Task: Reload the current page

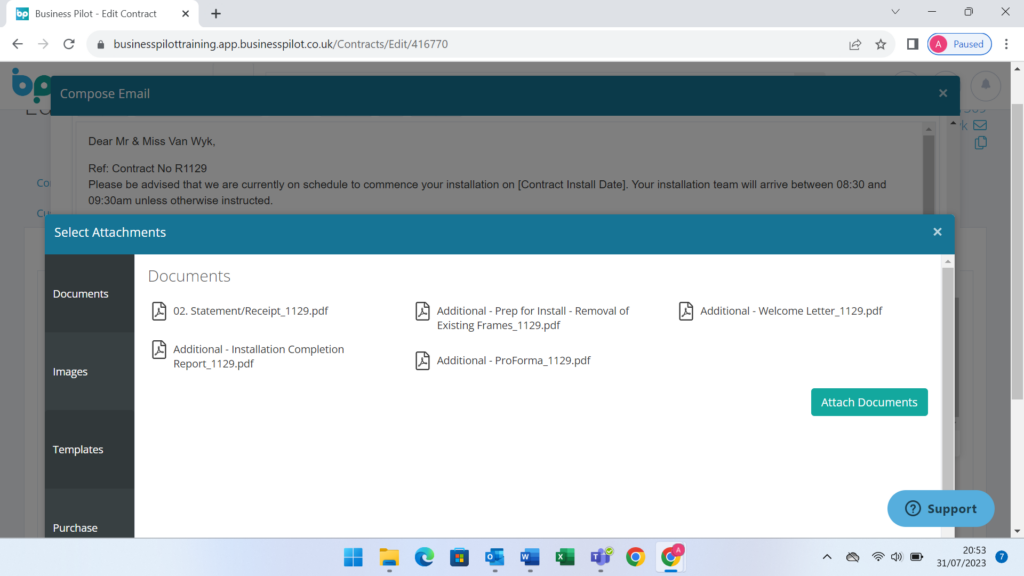Action: click(69, 44)
